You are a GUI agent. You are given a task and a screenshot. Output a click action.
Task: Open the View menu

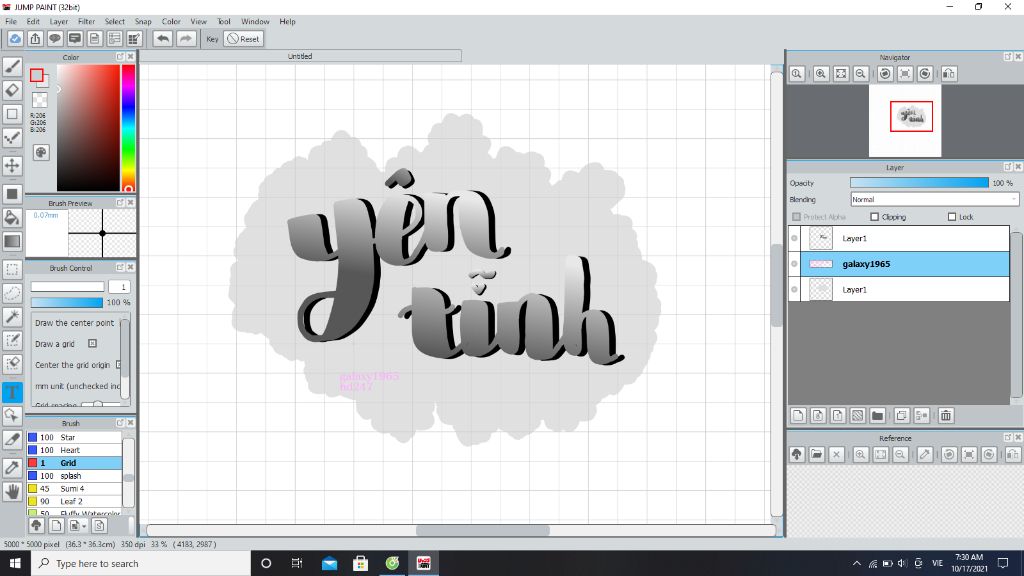[199, 22]
